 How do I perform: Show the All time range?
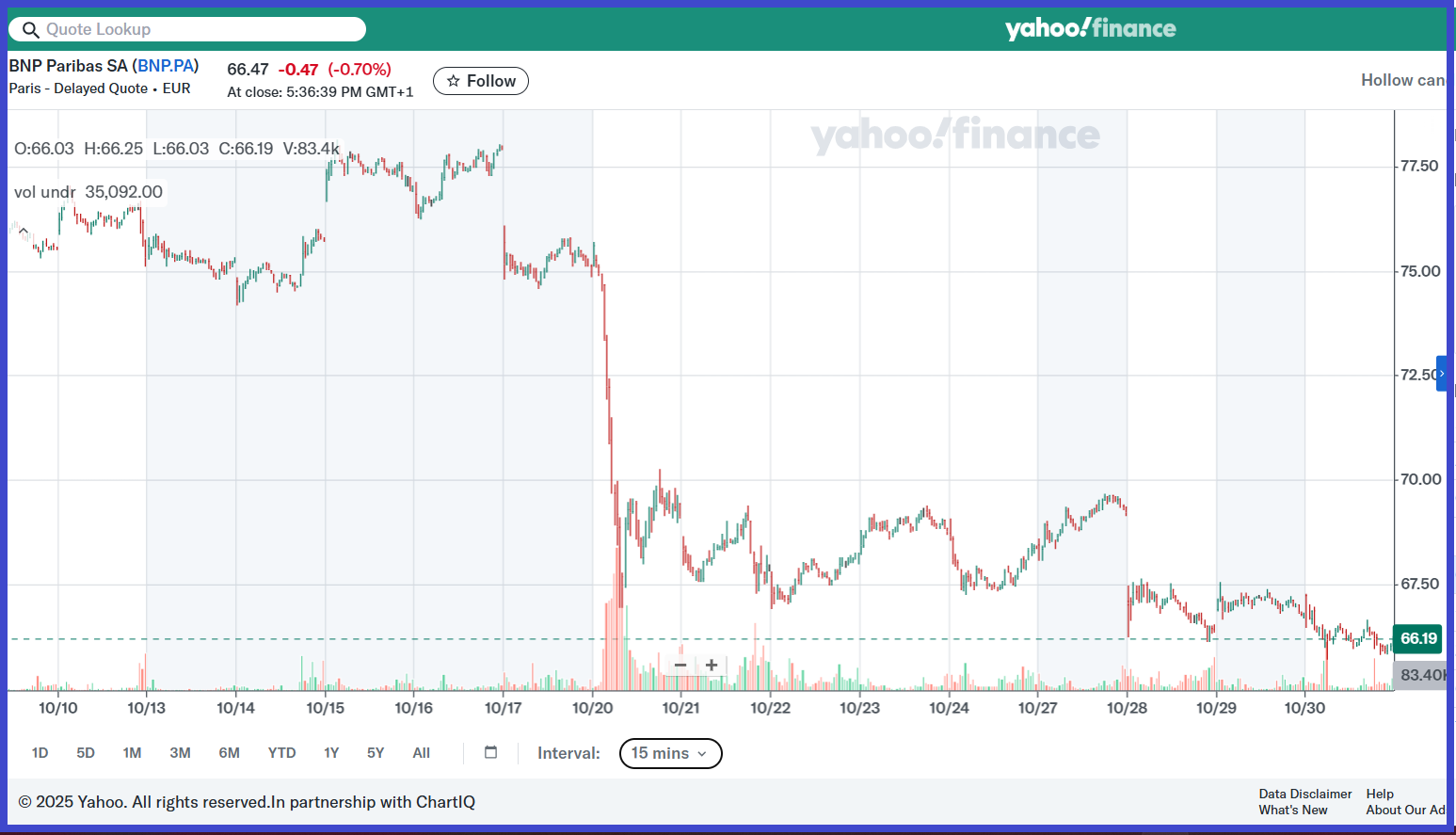[421, 753]
